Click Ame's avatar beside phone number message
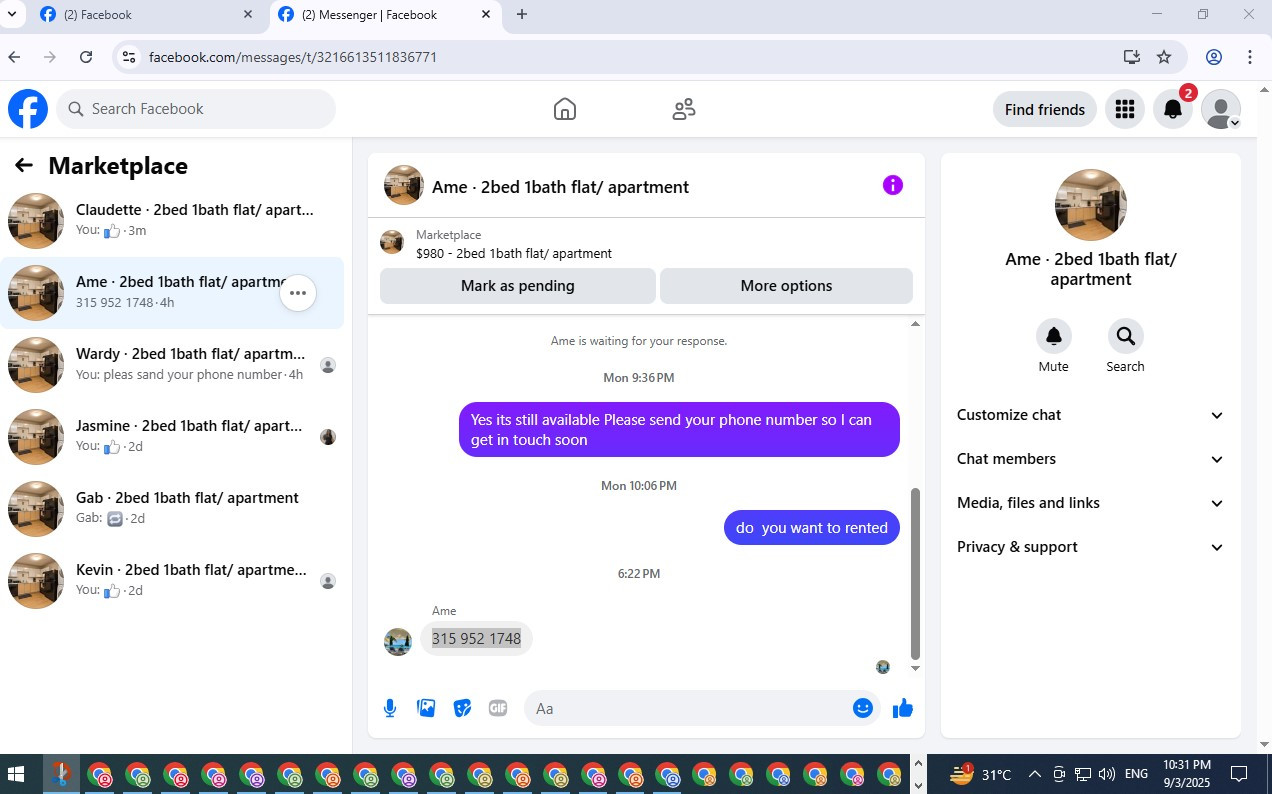The height and width of the screenshot is (794, 1272). [x=398, y=642]
